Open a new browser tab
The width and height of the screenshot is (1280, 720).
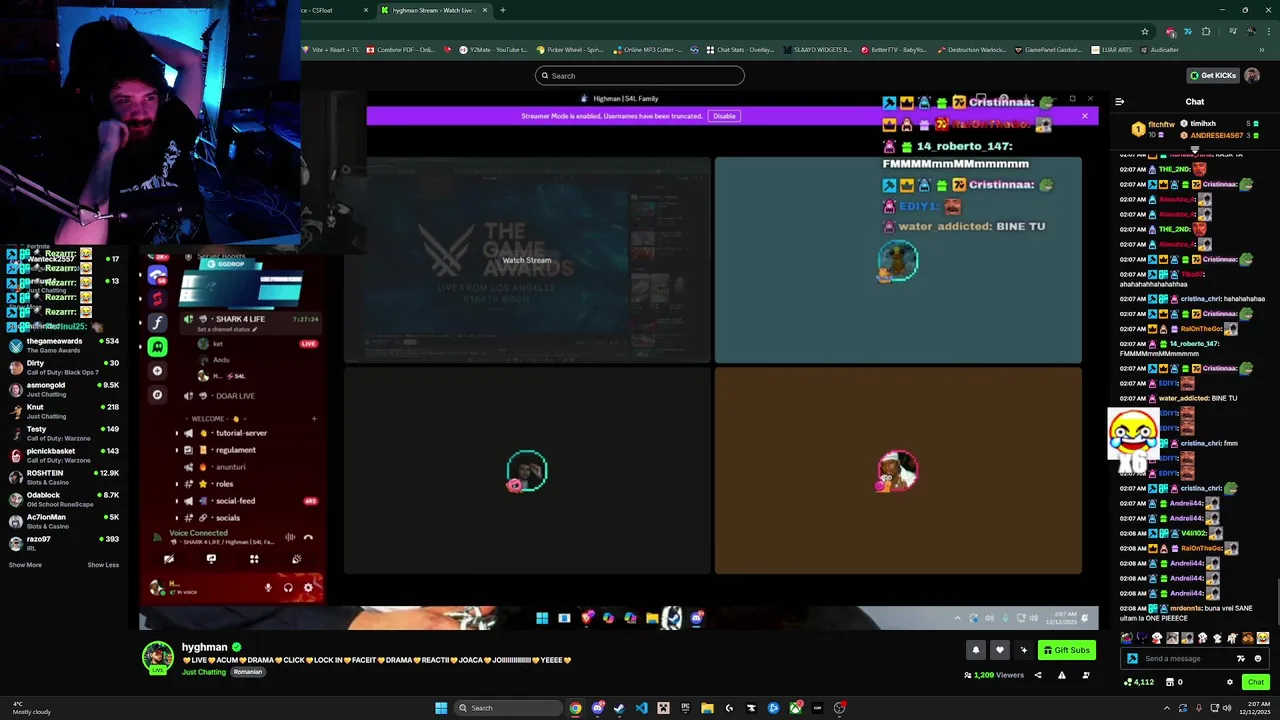coord(503,10)
